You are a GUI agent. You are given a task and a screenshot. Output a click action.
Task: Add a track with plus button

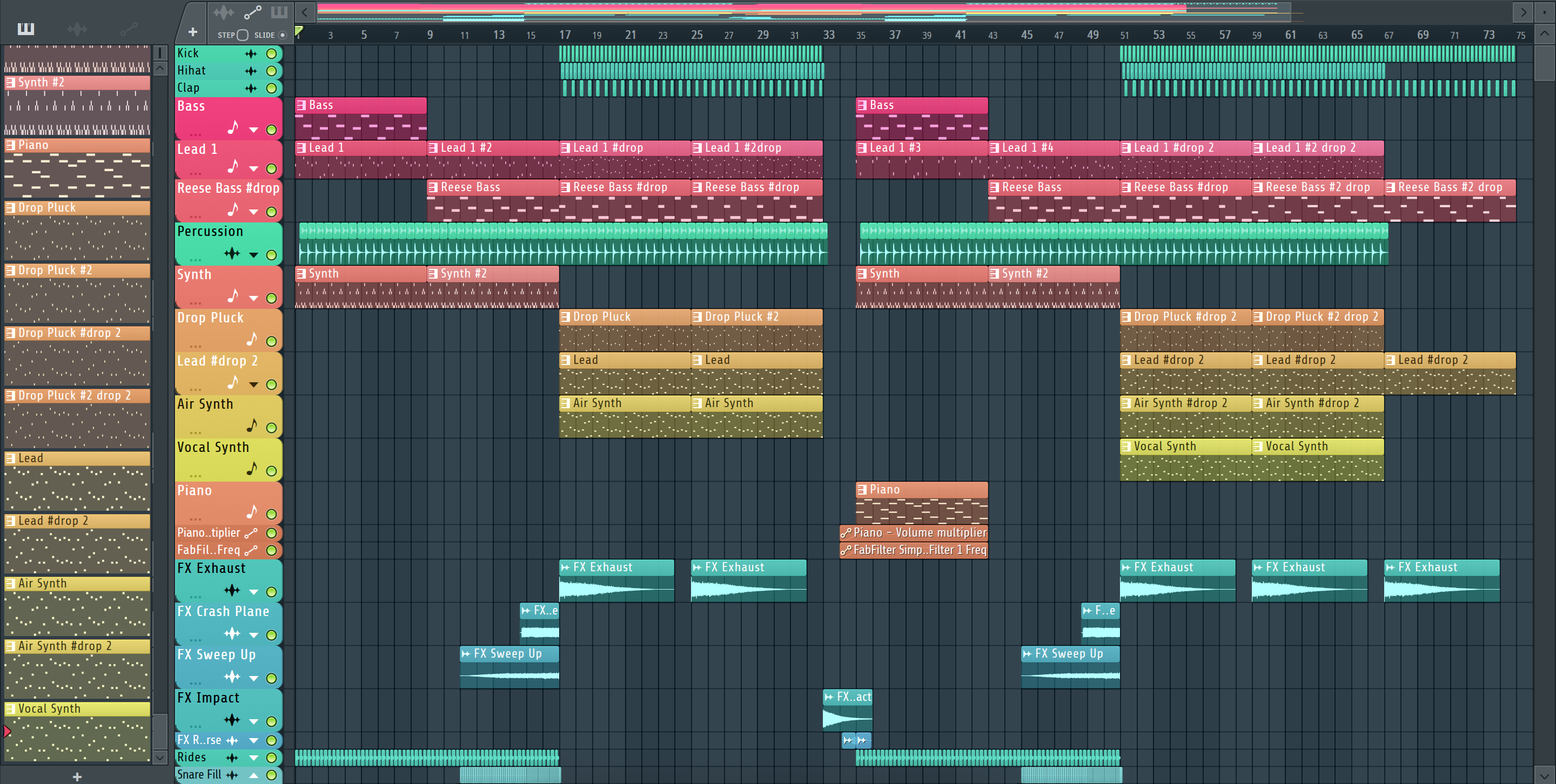pos(193,32)
